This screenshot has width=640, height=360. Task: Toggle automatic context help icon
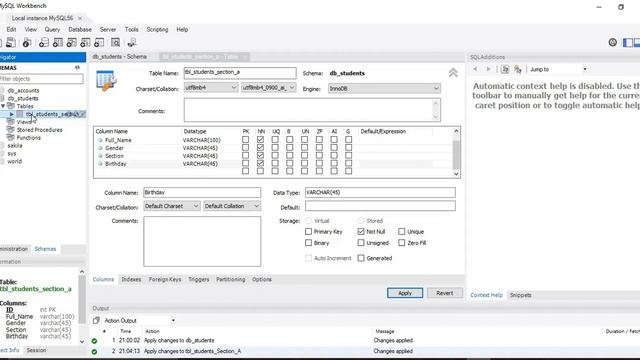coord(518,69)
